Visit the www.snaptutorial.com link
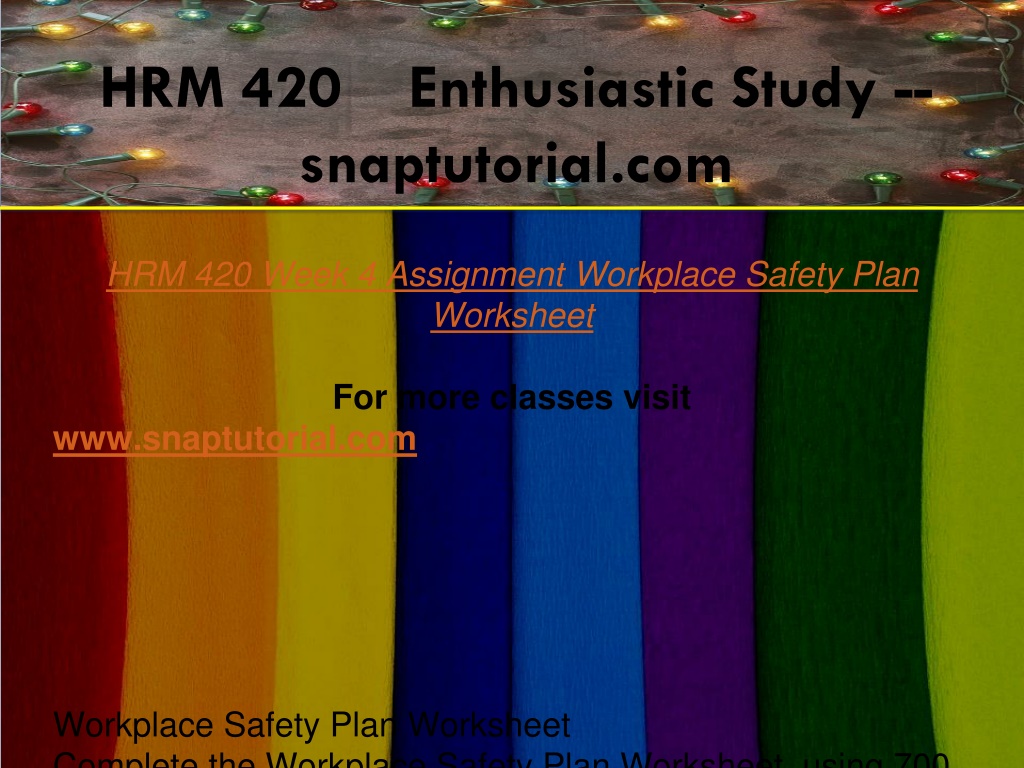1024x768 pixels. 235,439
